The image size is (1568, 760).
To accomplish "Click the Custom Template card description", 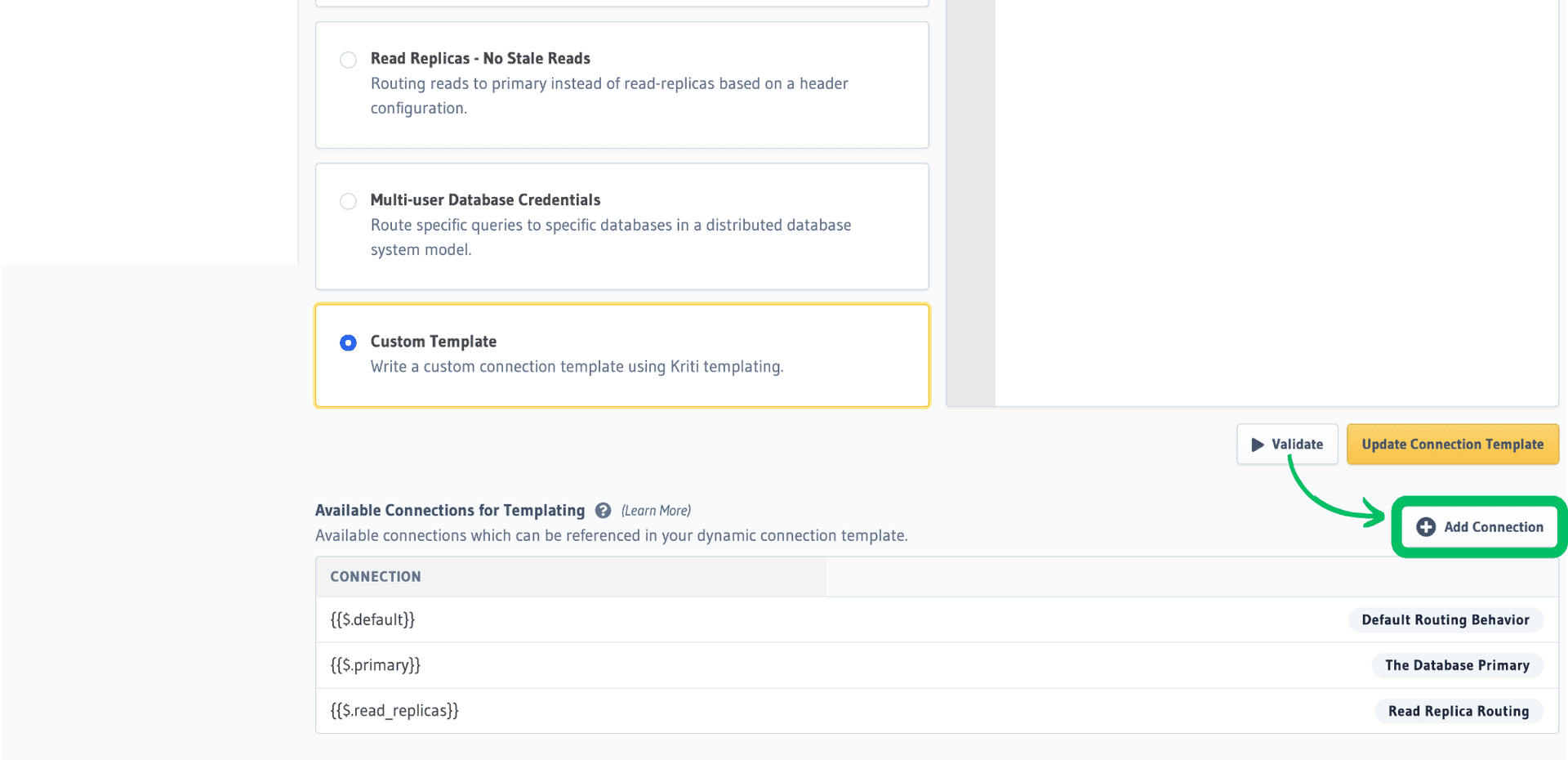I will 577,367.
